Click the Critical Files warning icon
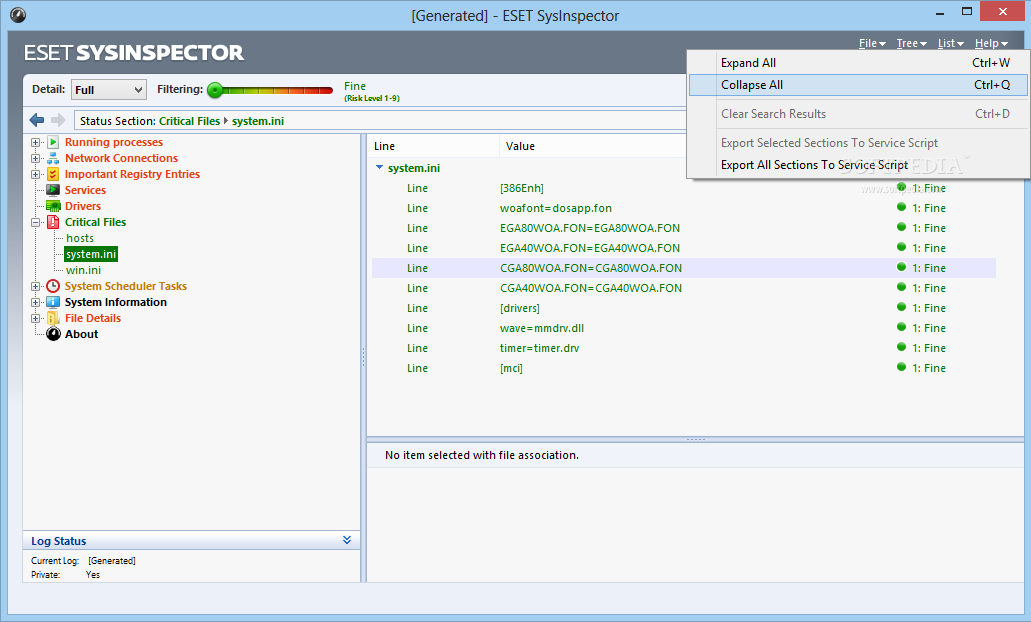The width and height of the screenshot is (1031, 622). click(x=53, y=222)
